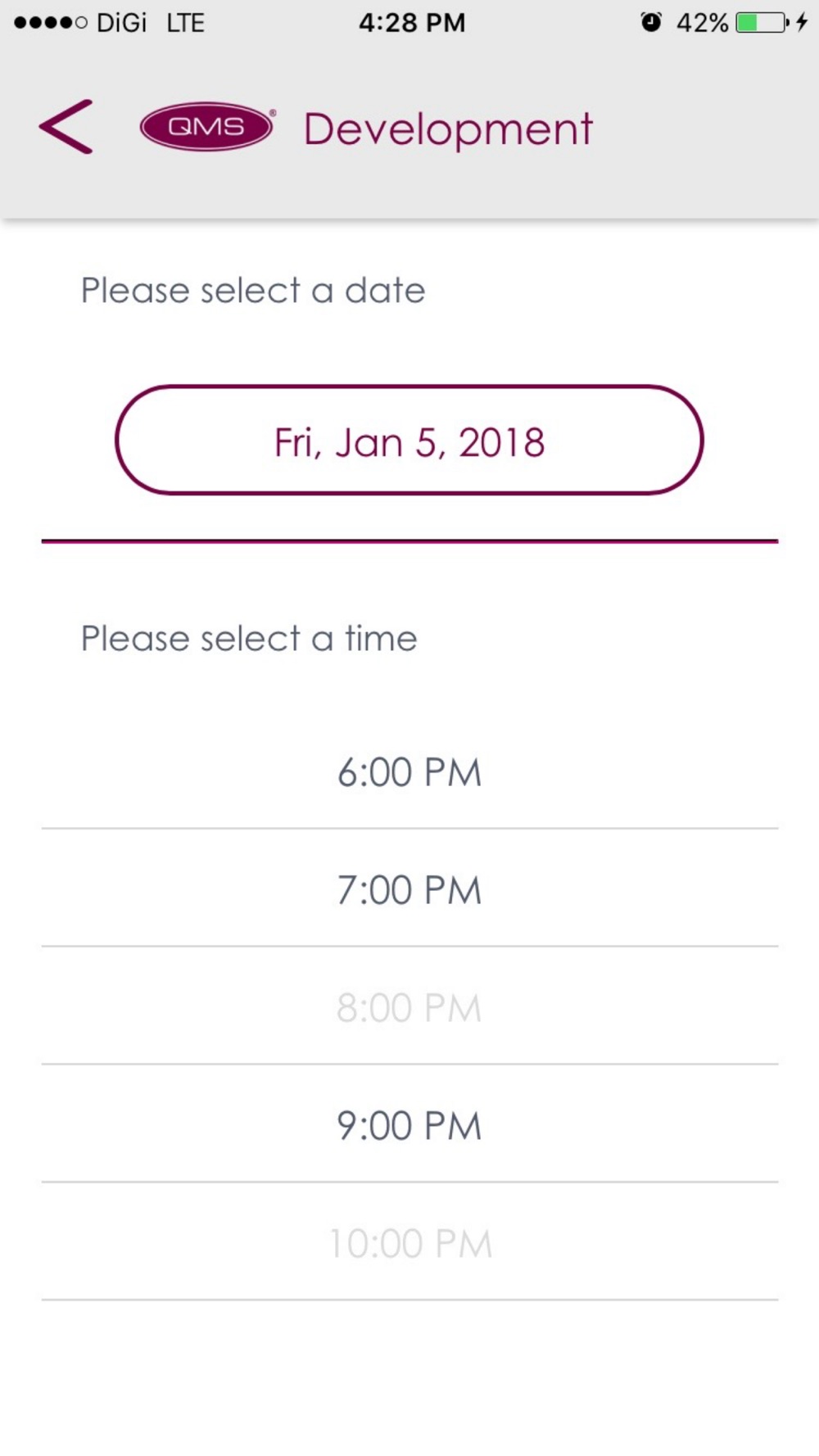Tap the purple divider line below date
The height and width of the screenshot is (1456, 819).
tap(409, 541)
